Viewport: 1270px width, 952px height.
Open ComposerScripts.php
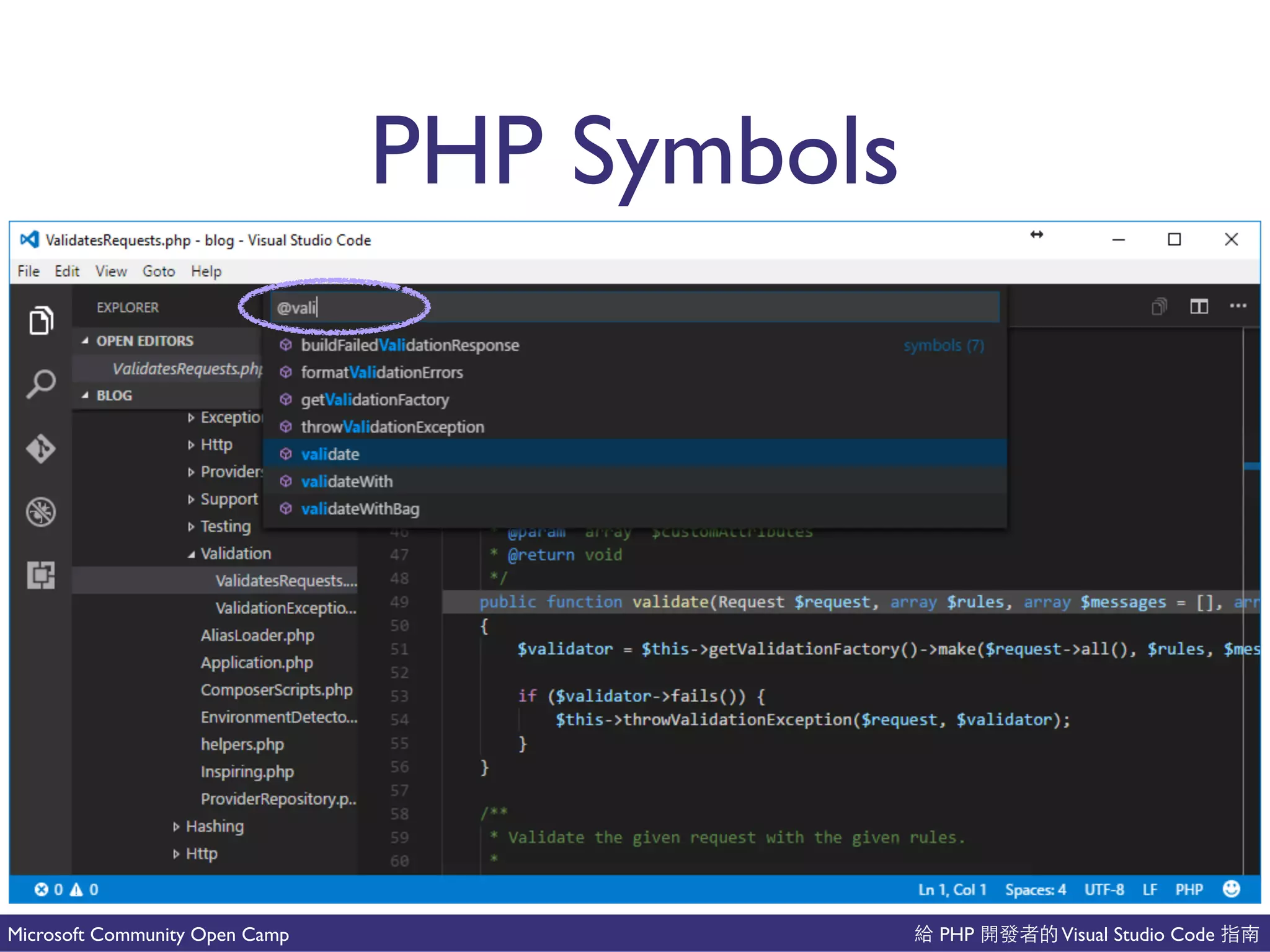coord(277,690)
